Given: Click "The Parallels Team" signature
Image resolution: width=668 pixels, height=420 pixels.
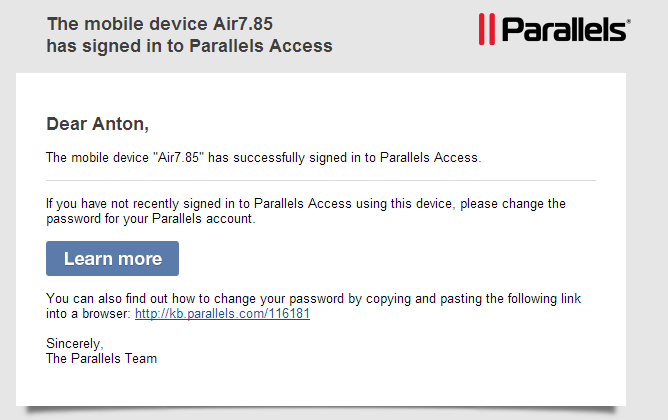Looking at the screenshot, I should pyautogui.click(x=101, y=358).
